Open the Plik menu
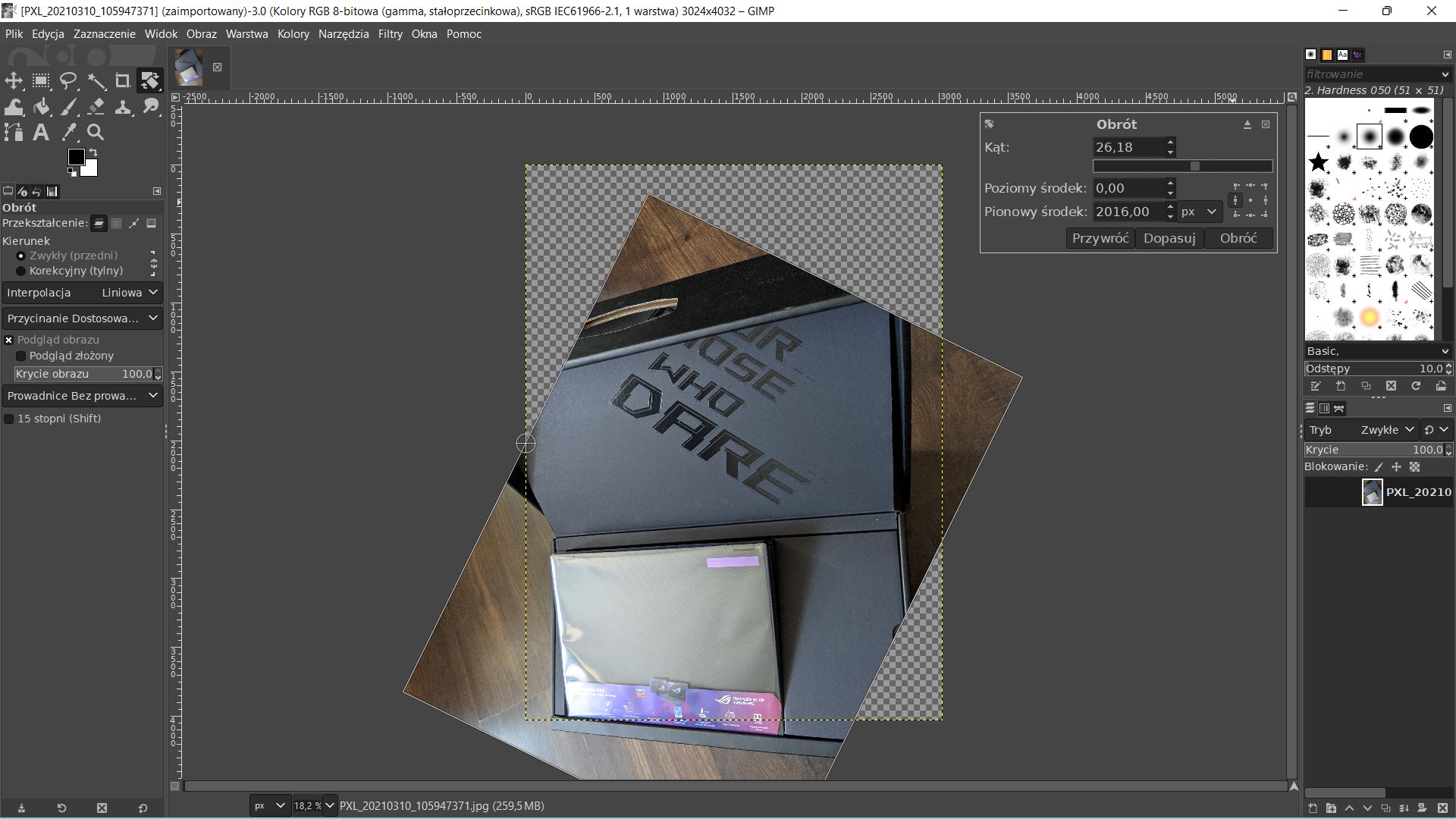The image size is (1456, 819). 14,34
